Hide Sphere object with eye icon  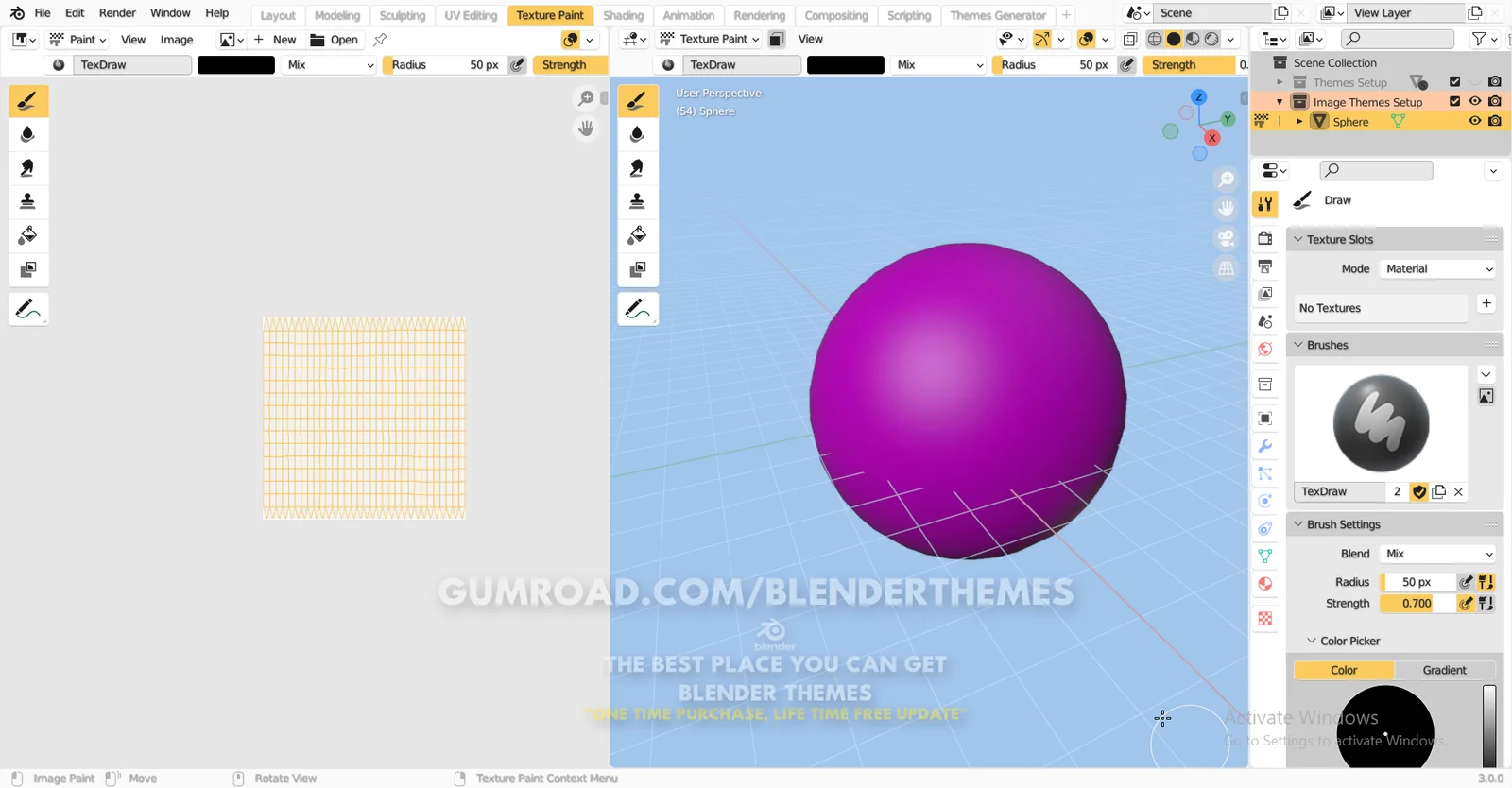coord(1474,121)
